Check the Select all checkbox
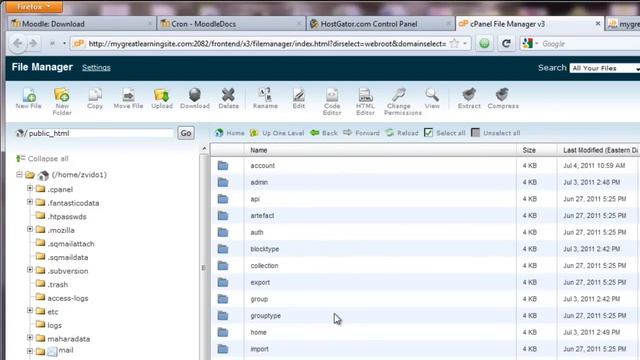 [x=428, y=133]
